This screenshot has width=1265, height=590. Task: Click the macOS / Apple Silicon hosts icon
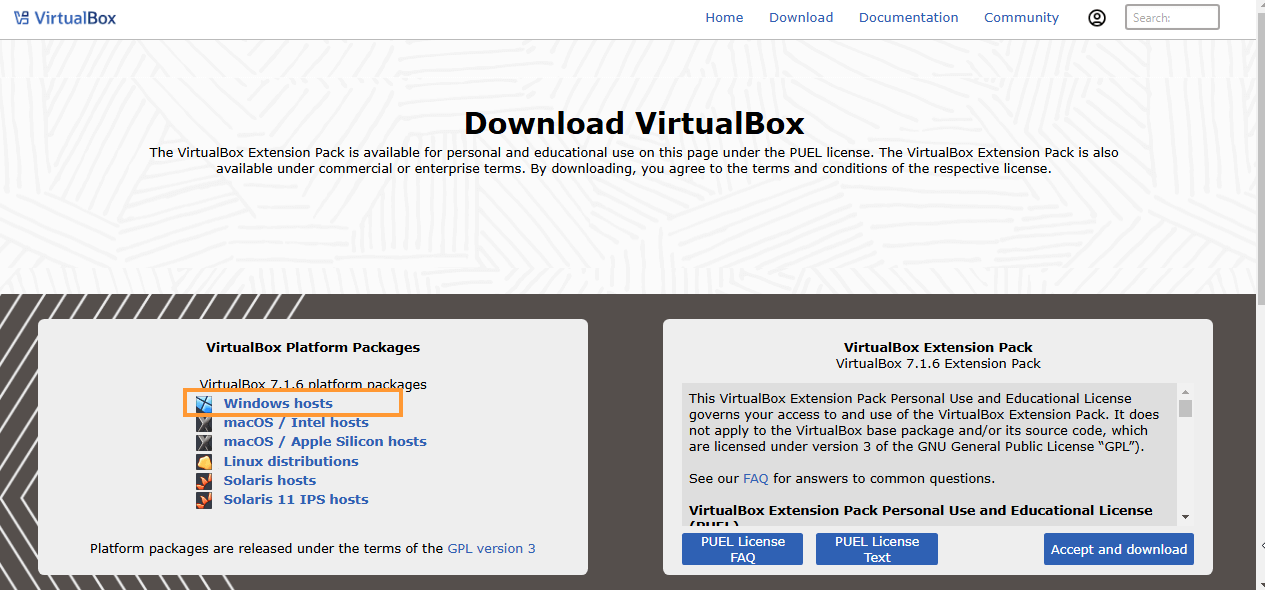(204, 442)
